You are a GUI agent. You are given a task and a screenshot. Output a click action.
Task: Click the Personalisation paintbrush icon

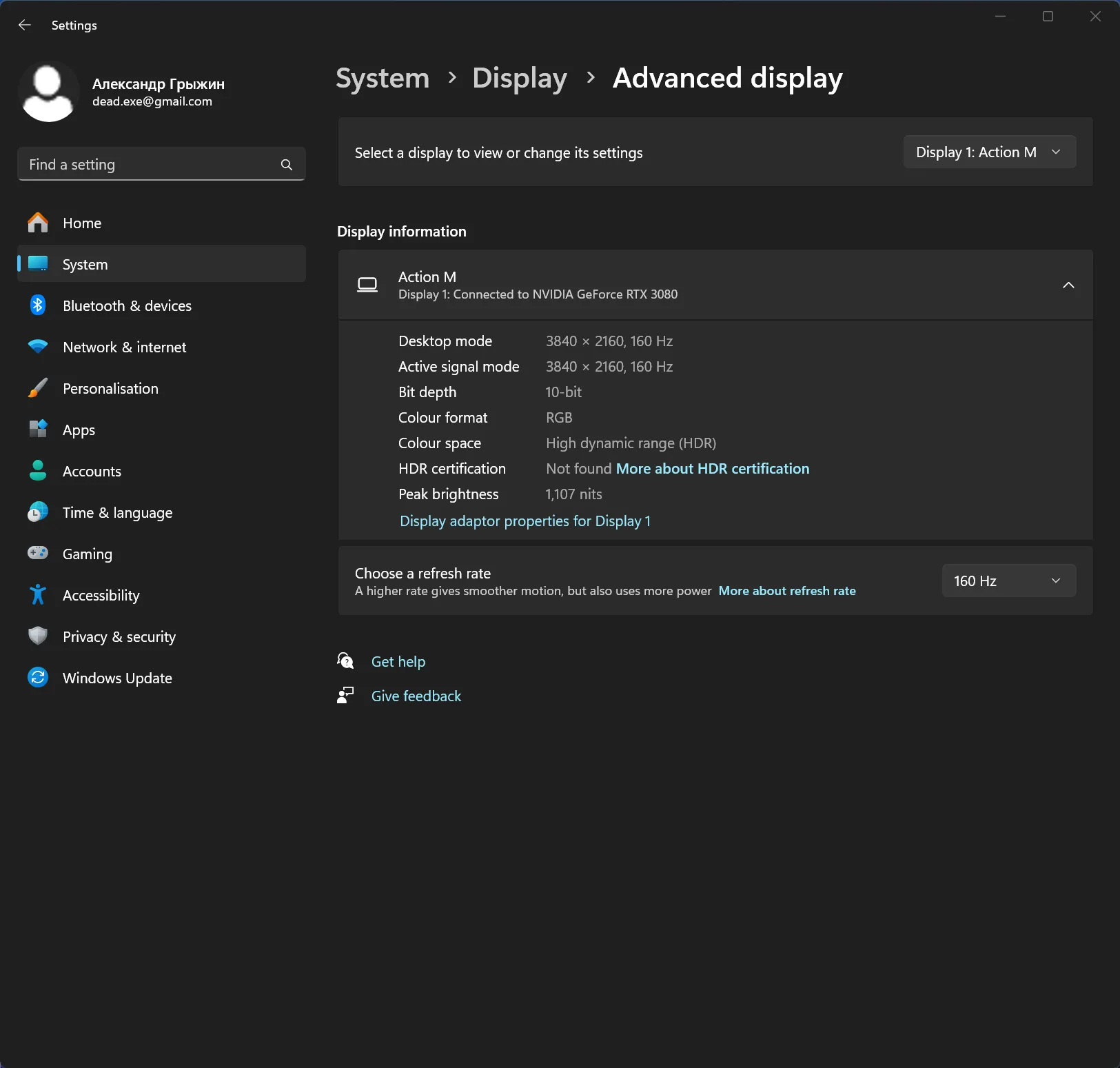coord(38,388)
